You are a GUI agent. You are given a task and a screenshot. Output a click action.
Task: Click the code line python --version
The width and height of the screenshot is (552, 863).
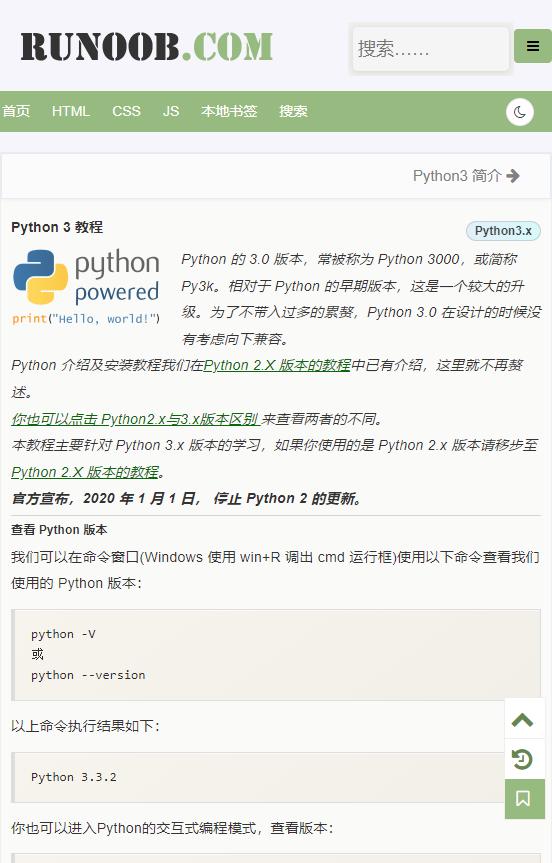tap(88, 675)
